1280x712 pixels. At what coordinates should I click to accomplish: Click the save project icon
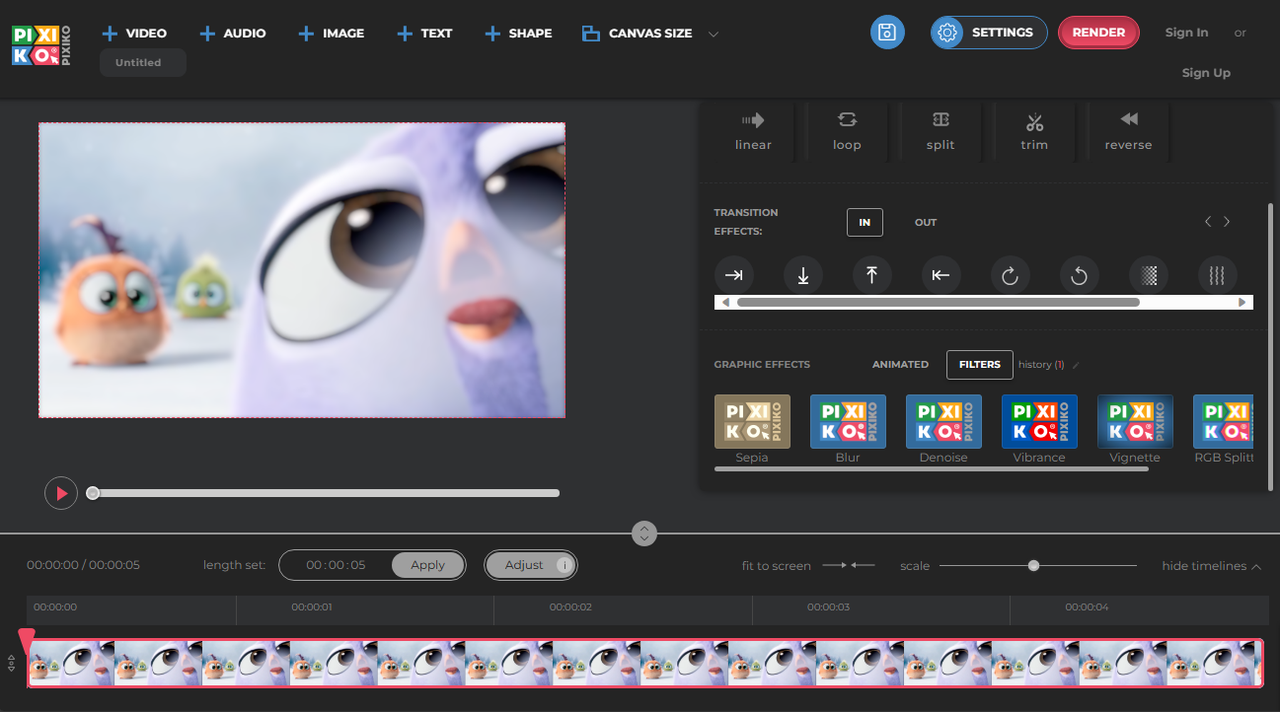tap(887, 32)
